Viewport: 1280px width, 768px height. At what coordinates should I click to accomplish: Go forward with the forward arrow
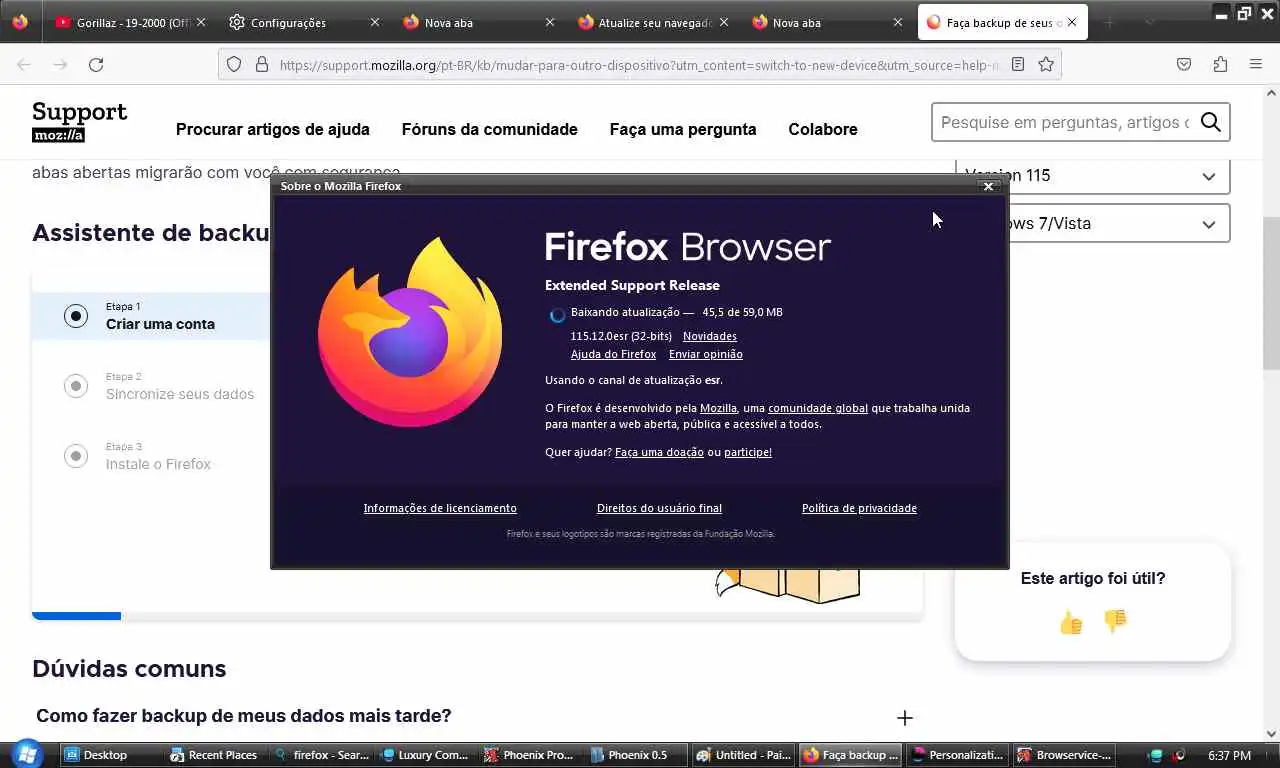(x=60, y=64)
